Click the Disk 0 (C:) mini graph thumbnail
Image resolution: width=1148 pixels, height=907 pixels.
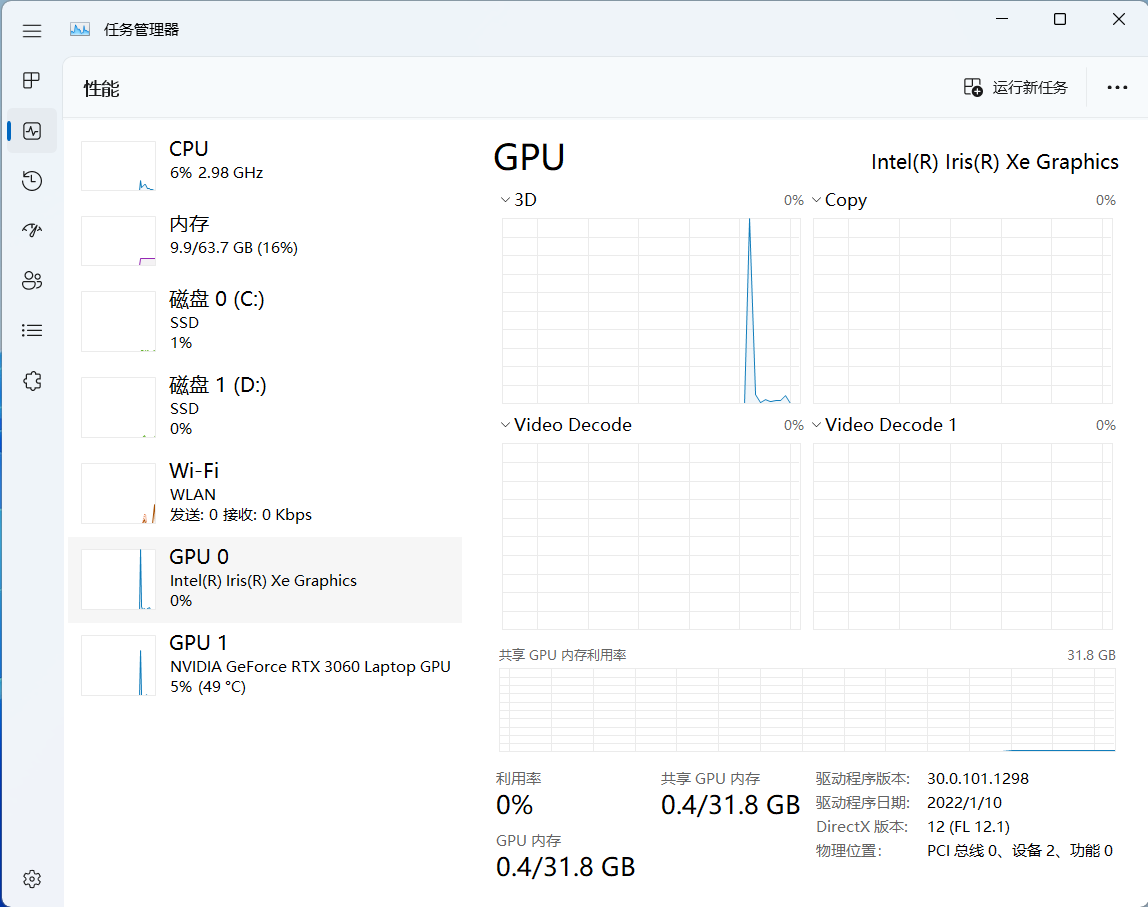pos(118,321)
